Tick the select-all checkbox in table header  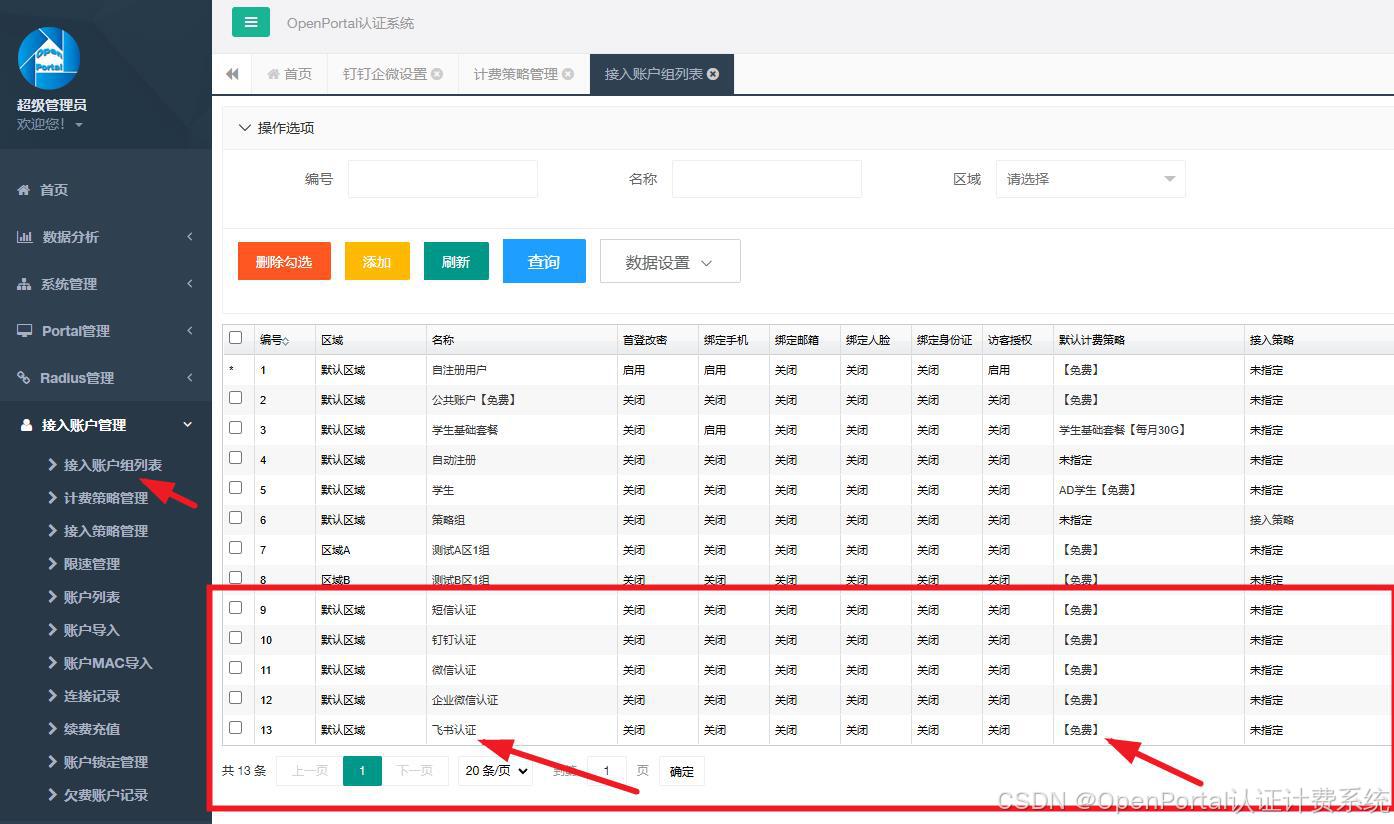click(236, 338)
